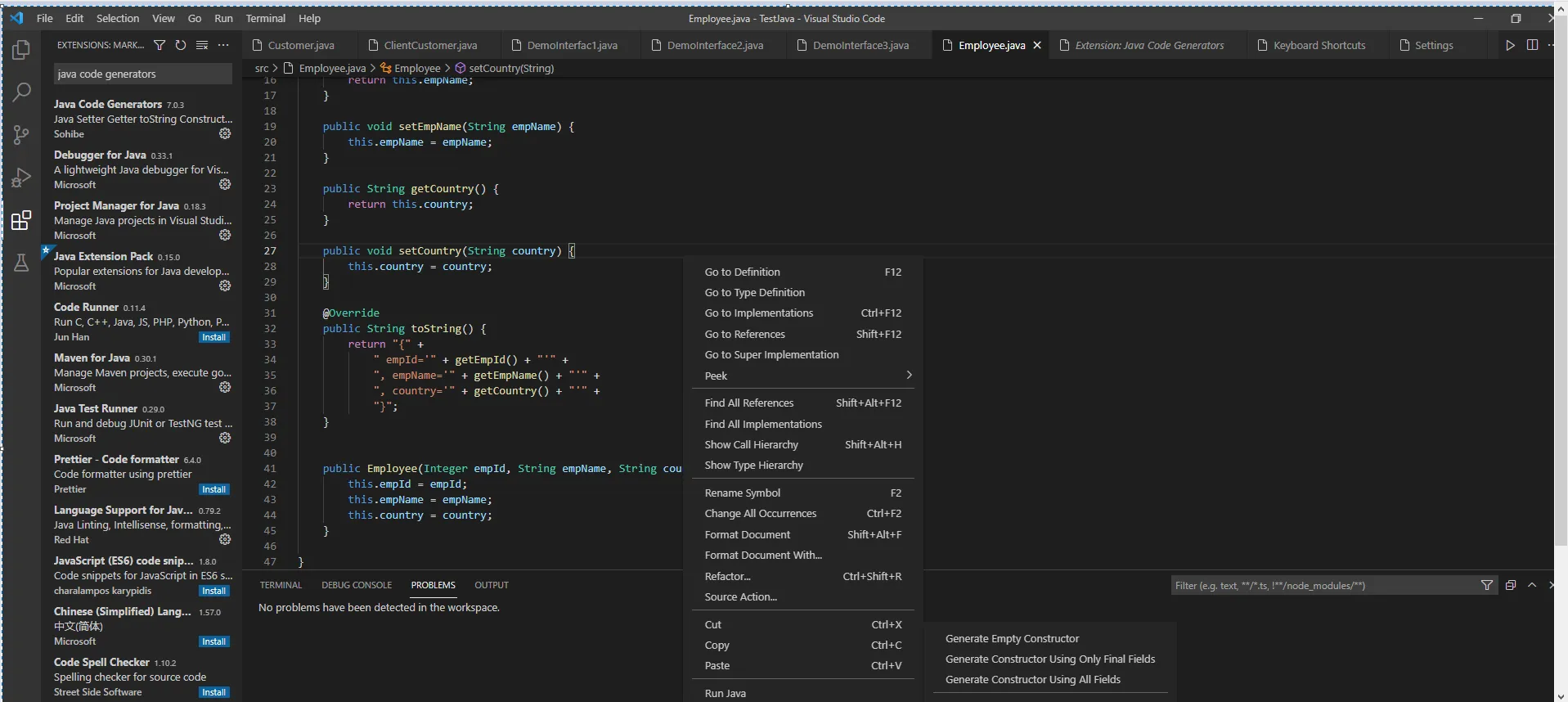Collapse all entries in the Problems panel
This screenshot has width=1568, height=702.
(x=1510, y=585)
